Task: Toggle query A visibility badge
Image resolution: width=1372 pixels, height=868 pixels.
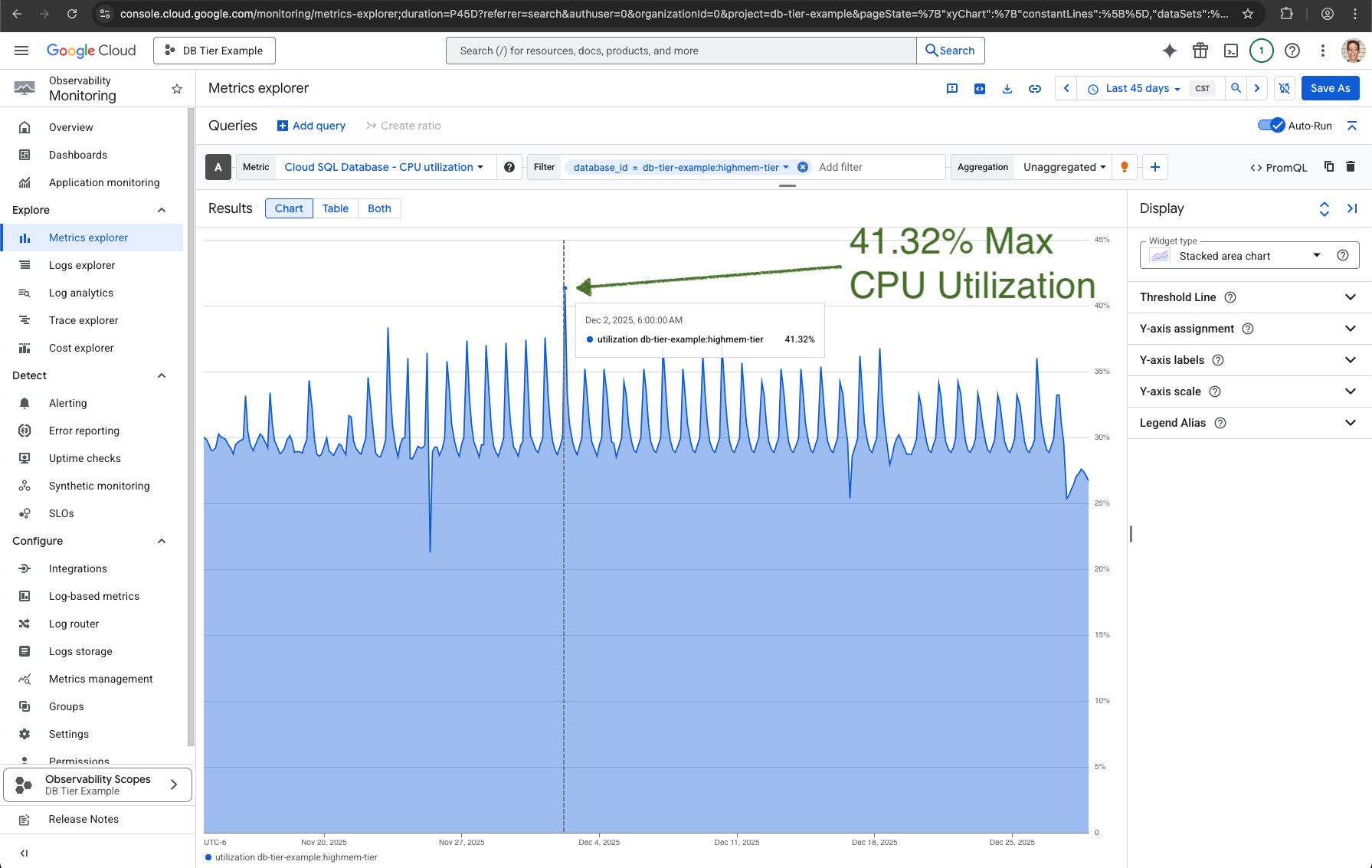Action: pos(218,167)
